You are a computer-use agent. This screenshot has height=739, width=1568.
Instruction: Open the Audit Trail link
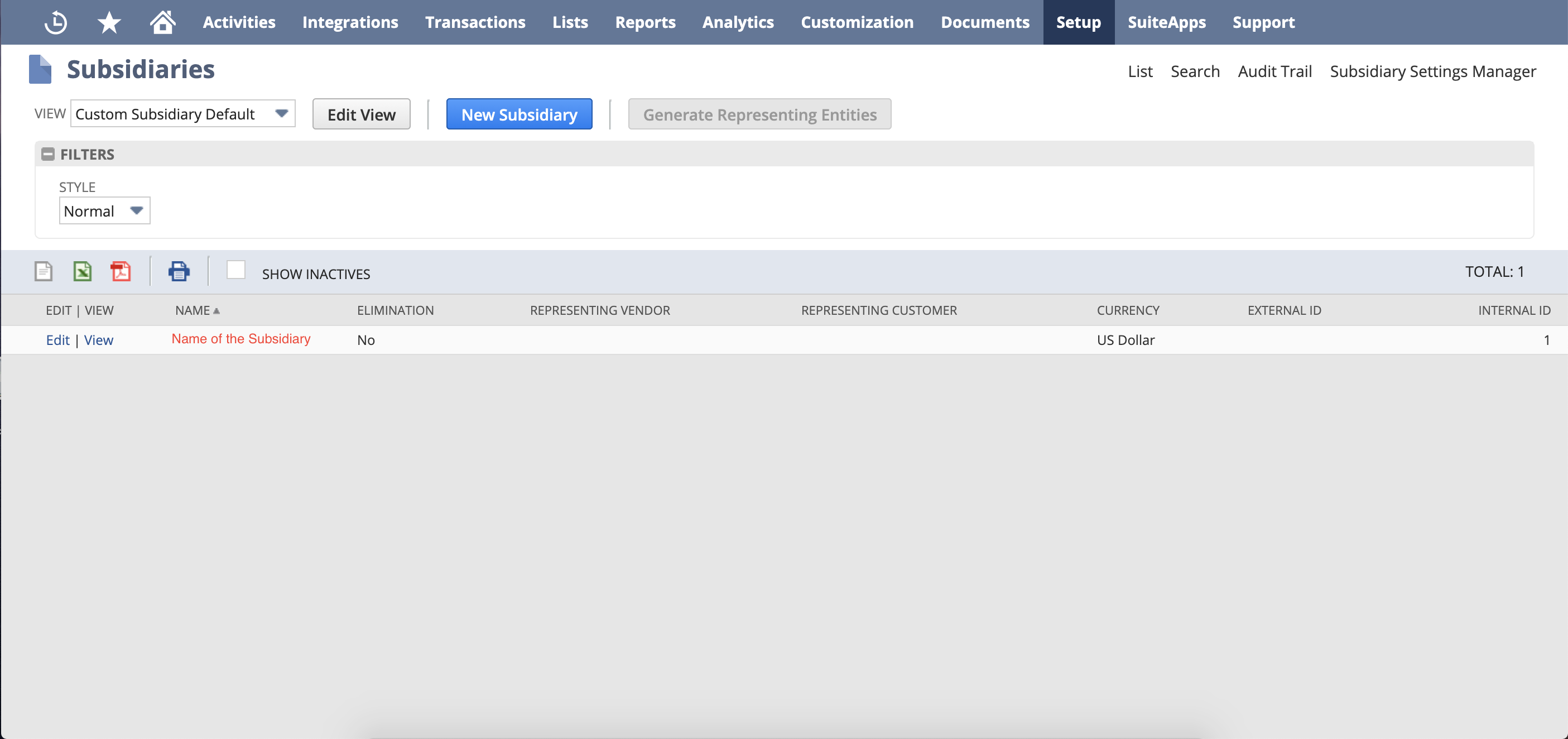[x=1274, y=71]
